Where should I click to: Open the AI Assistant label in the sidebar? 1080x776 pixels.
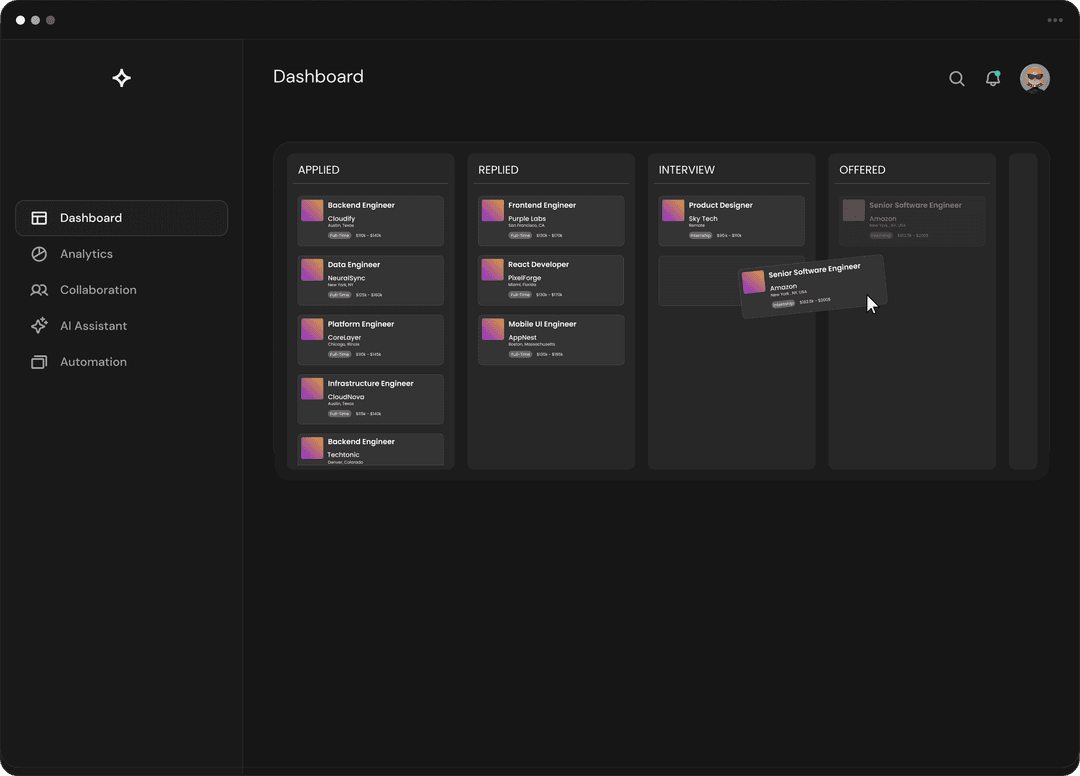93,326
